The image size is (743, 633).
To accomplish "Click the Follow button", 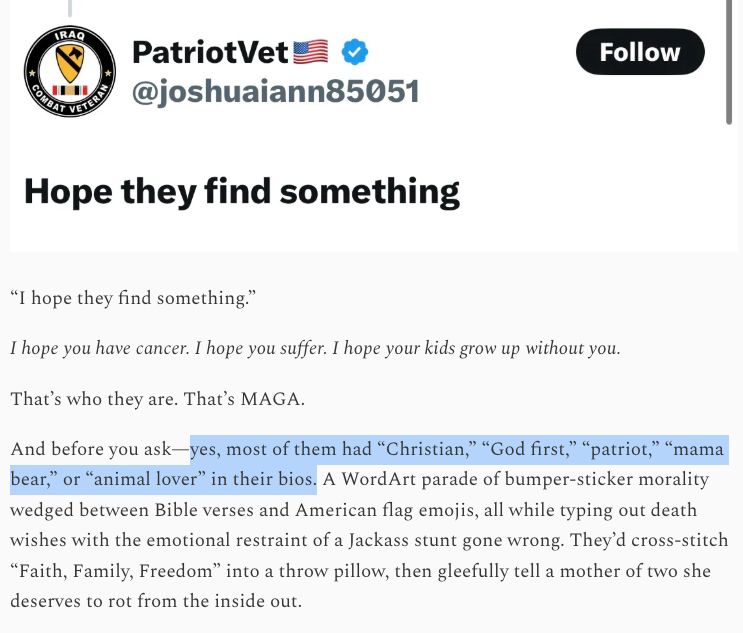I will coord(640,52).
